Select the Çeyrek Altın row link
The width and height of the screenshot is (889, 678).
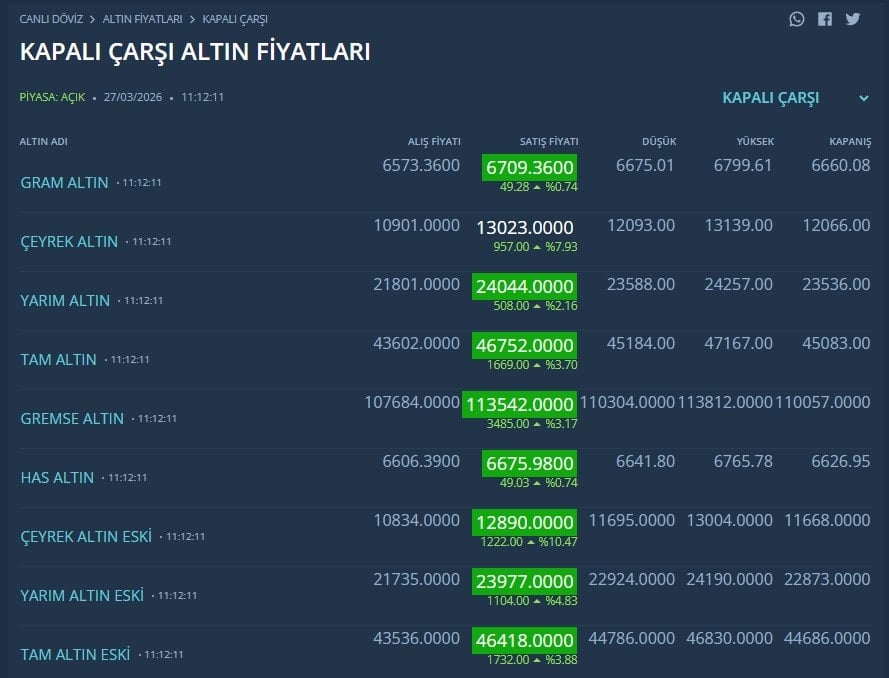pyautogui.click(x=69, y=242)
